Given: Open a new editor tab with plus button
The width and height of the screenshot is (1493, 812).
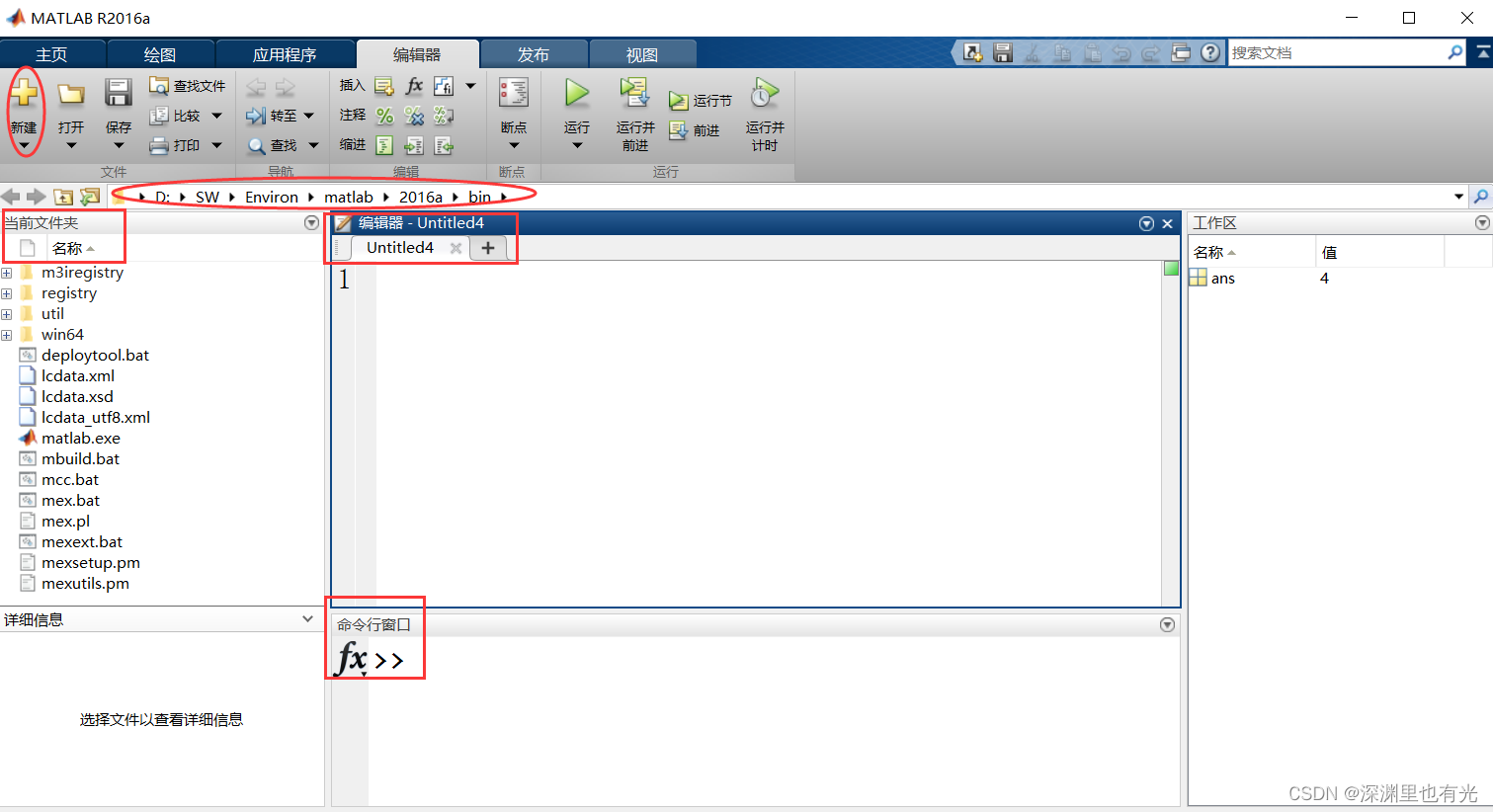Looking at the screenshot, I should point(487,248).
